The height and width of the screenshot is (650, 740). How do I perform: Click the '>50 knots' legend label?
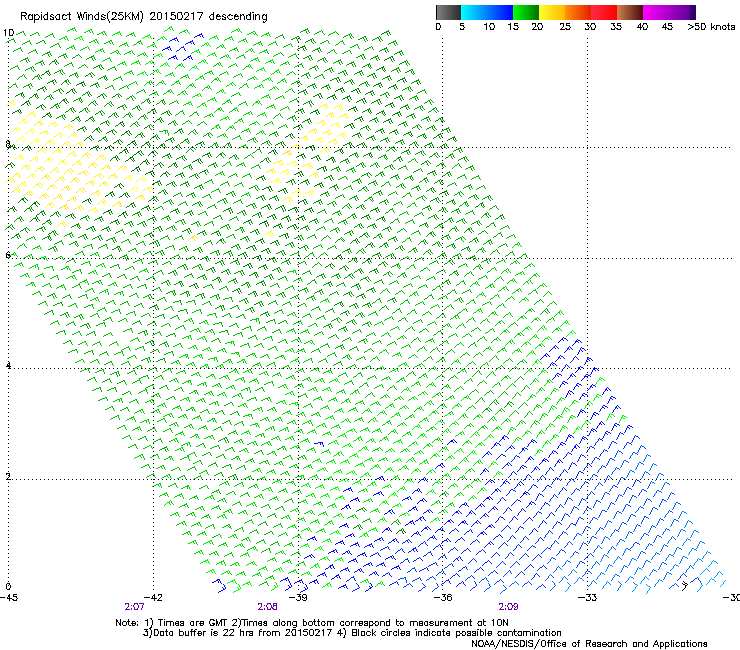(x=711, y=27)
